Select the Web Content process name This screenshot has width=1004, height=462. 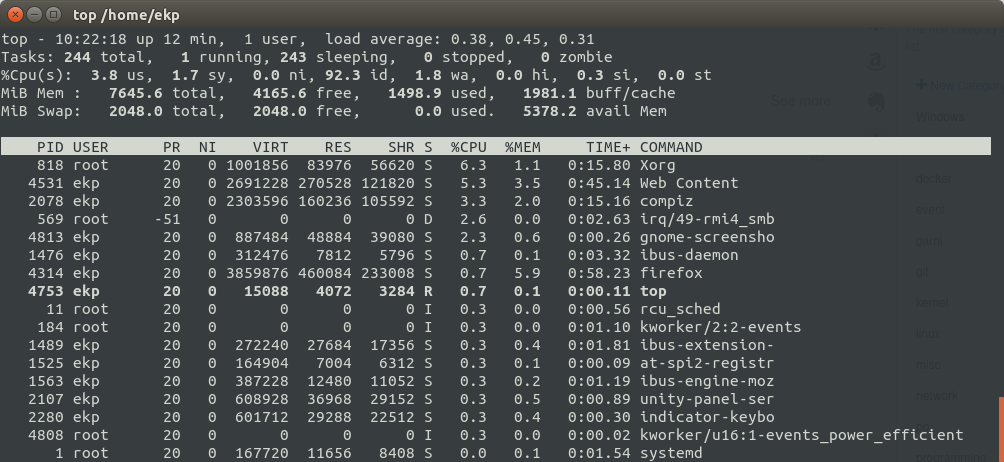point(689,183)
